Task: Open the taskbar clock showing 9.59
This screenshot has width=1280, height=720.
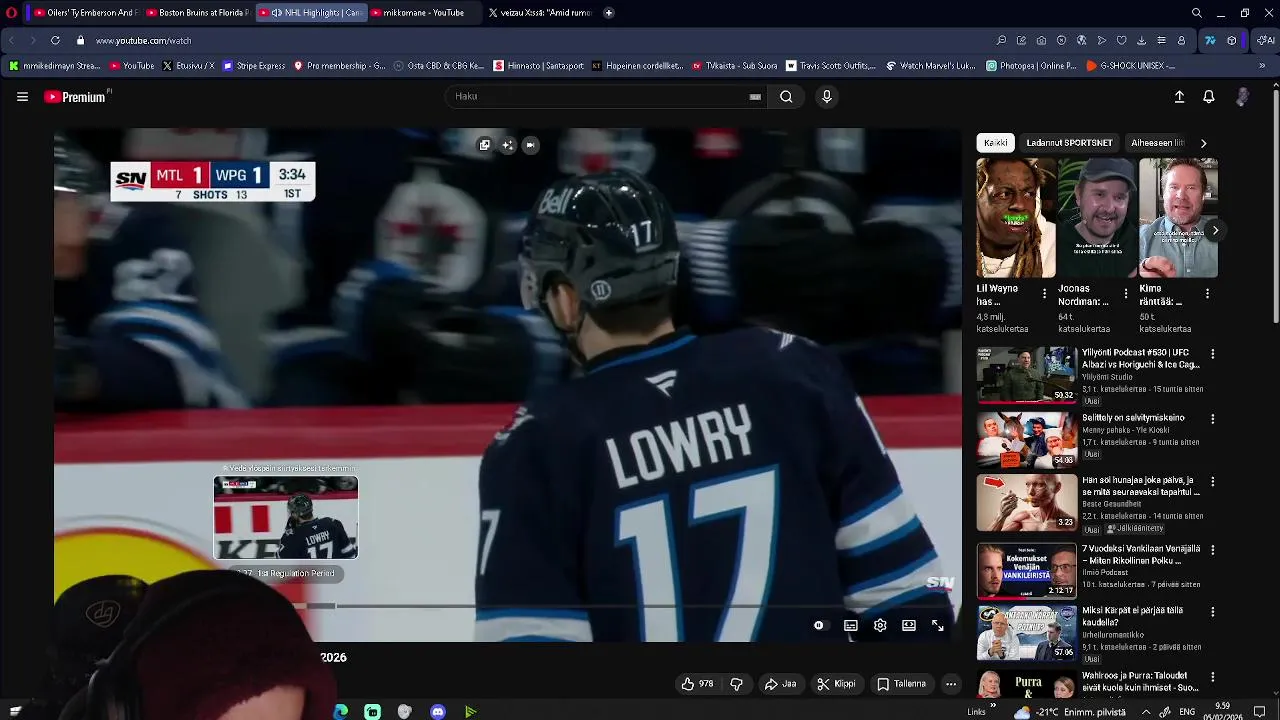Action: [1222, 711]
